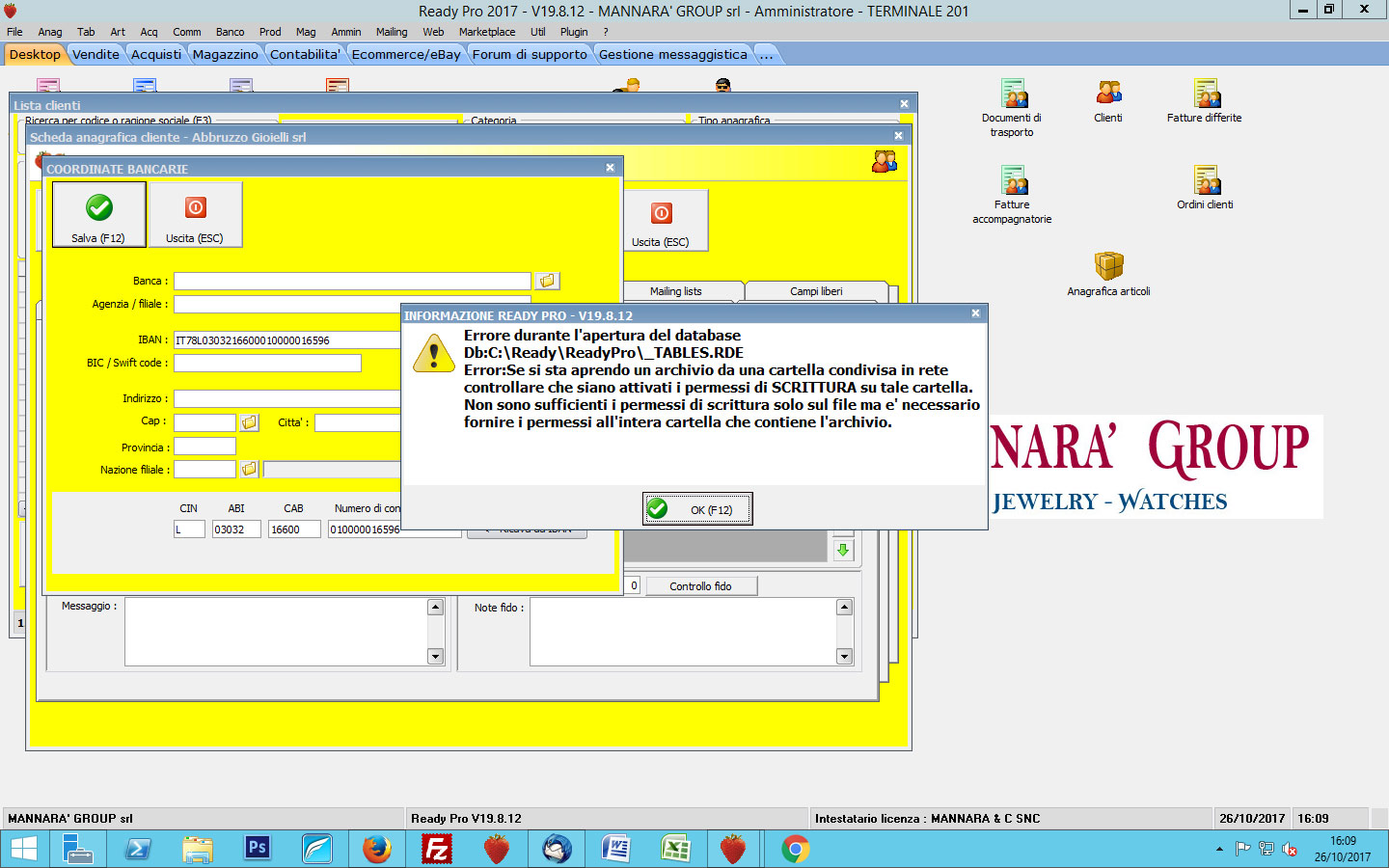The height and width of the screenshot is (868, 1389).
Task: Select the Mailing lists tab
Action: (675, 291)
